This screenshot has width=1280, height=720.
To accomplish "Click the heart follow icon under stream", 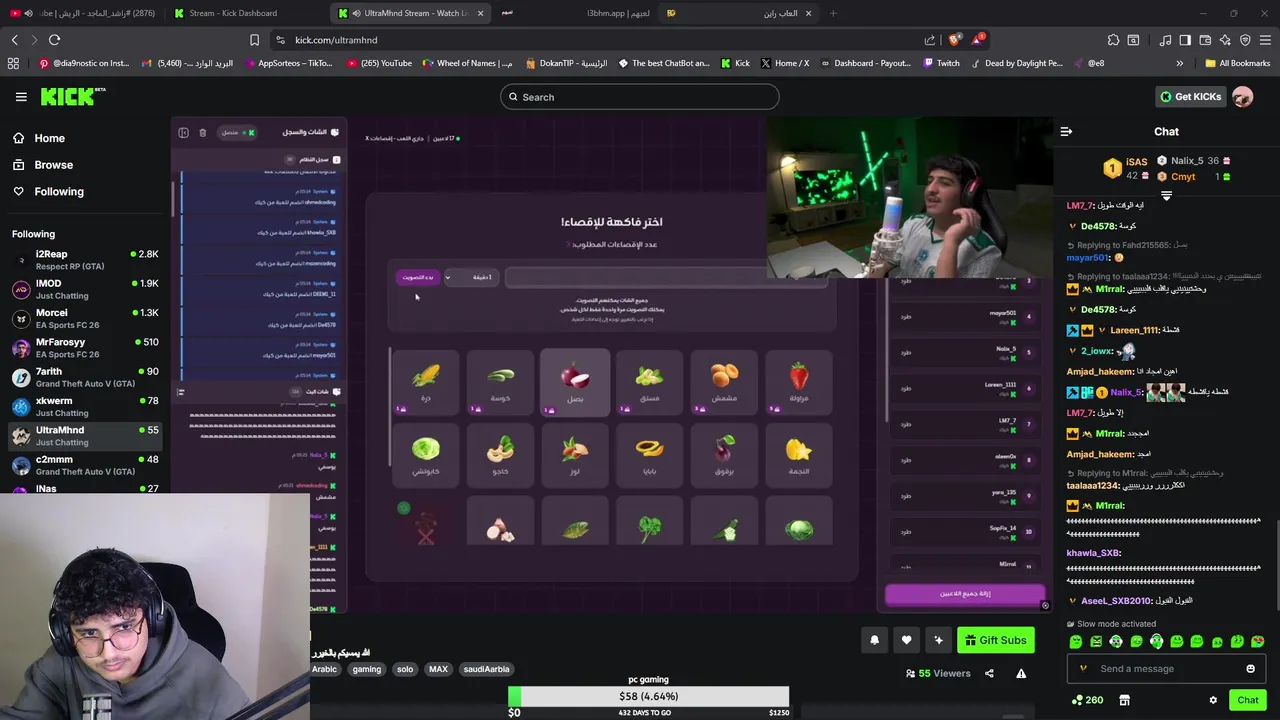I will [x=906, y=640].
